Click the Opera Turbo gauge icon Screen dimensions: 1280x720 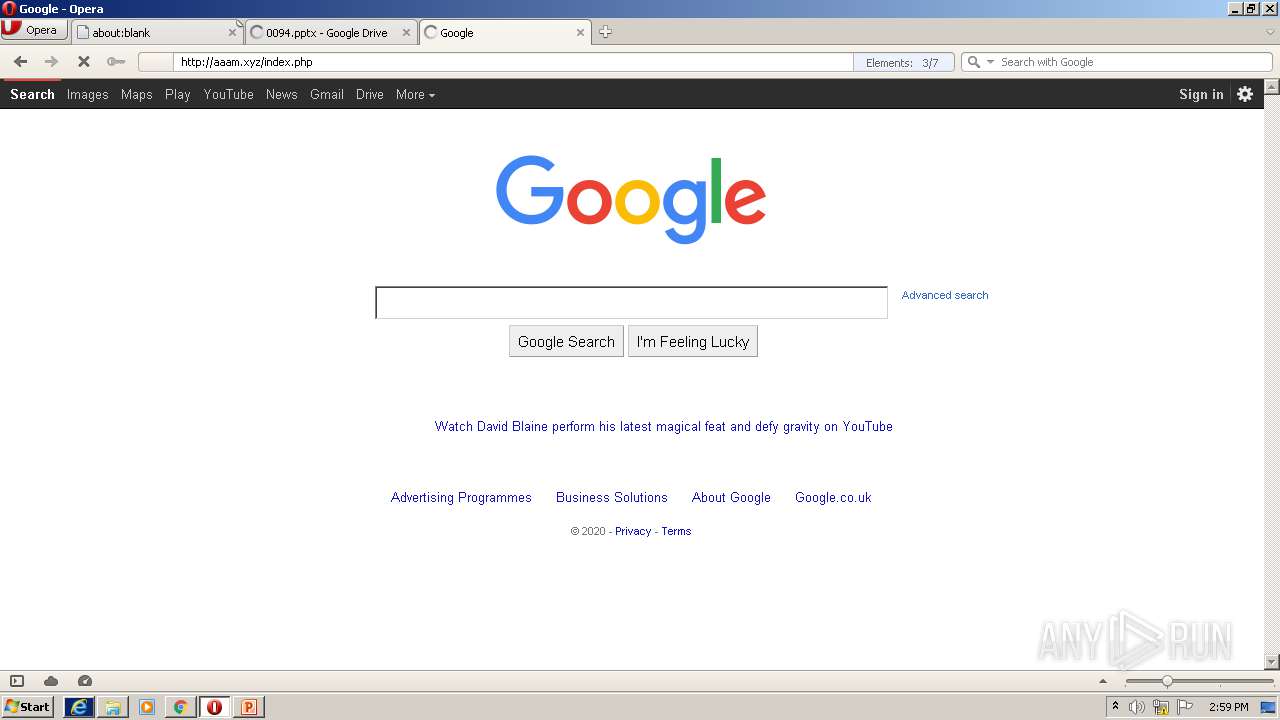pyautogui.click(x=85, y=681)
